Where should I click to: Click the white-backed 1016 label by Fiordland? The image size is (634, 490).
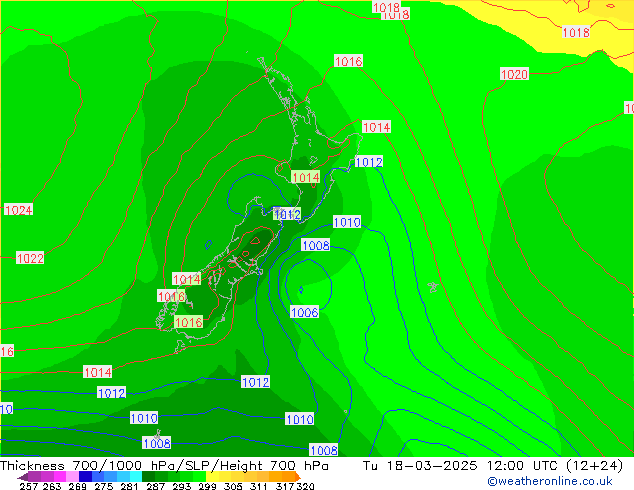click(171, 296)
